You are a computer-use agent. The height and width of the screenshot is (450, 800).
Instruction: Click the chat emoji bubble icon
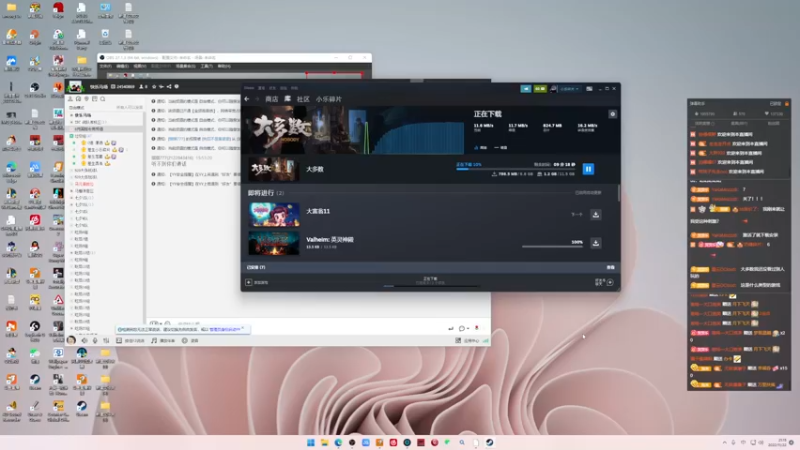point(462,329)
